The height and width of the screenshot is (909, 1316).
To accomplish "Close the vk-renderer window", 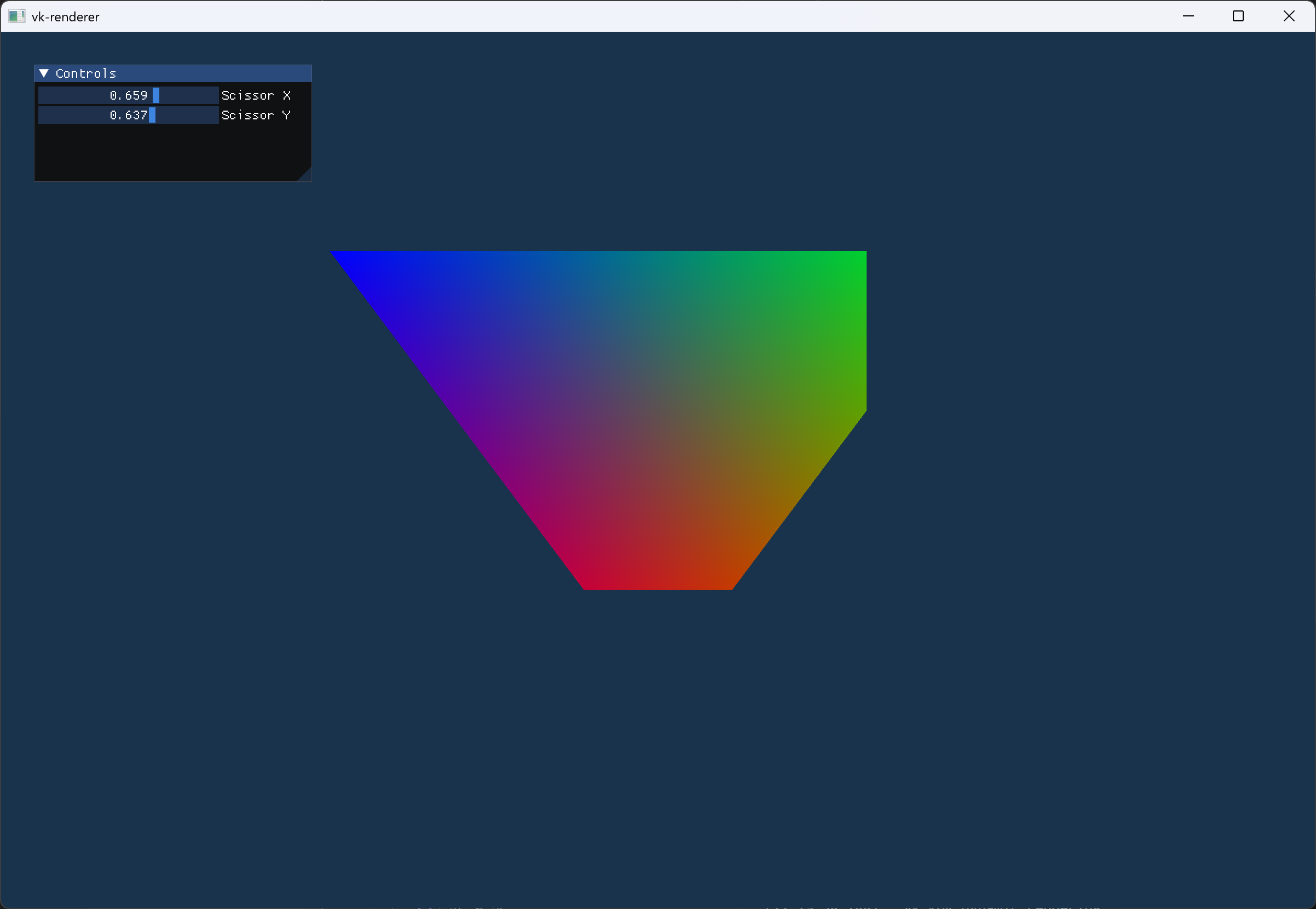I will tap(1289, 16).
